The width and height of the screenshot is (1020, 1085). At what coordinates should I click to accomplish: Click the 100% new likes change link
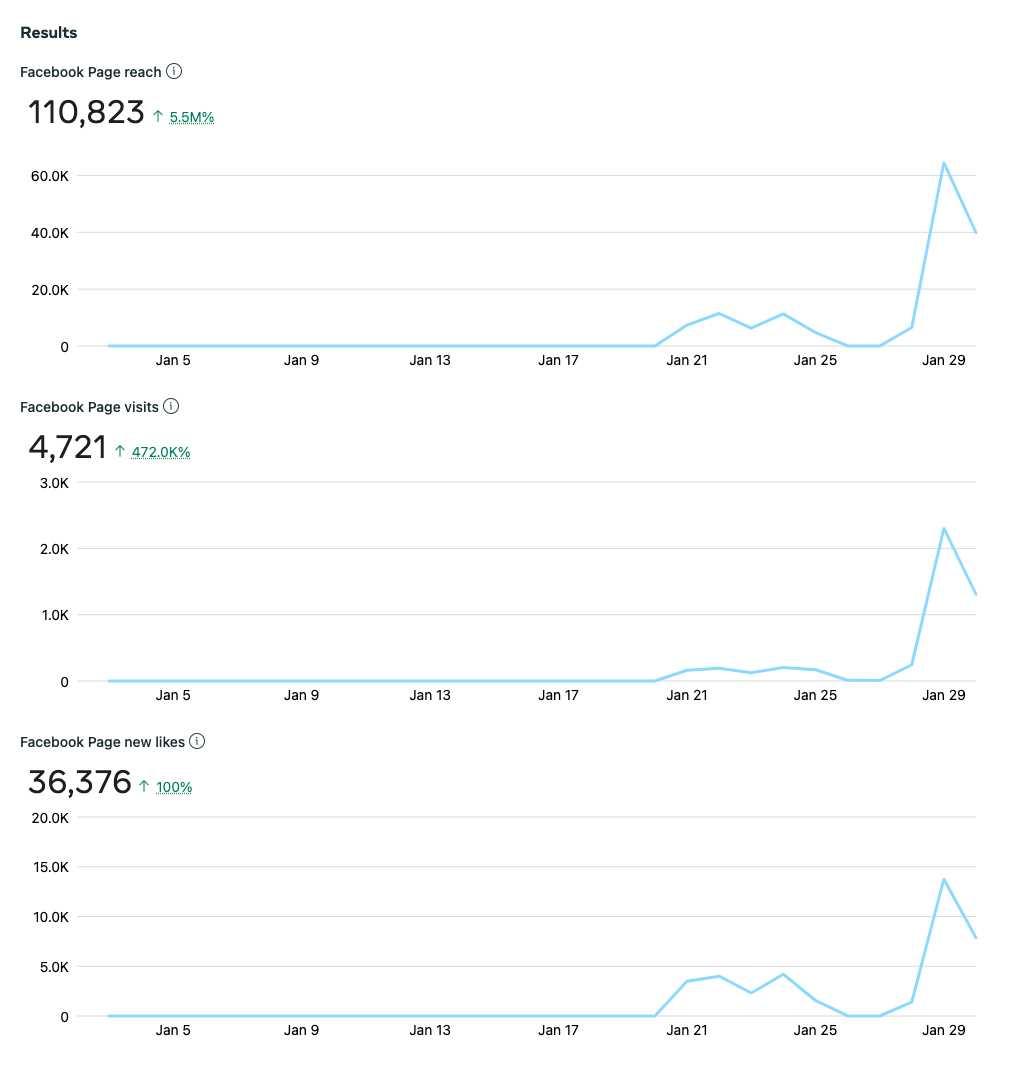point(174,787)
